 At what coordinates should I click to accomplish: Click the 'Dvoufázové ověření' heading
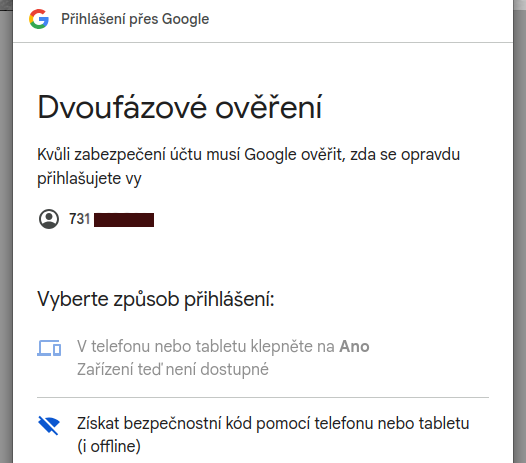pyautogui.click(x=180, y=107)
